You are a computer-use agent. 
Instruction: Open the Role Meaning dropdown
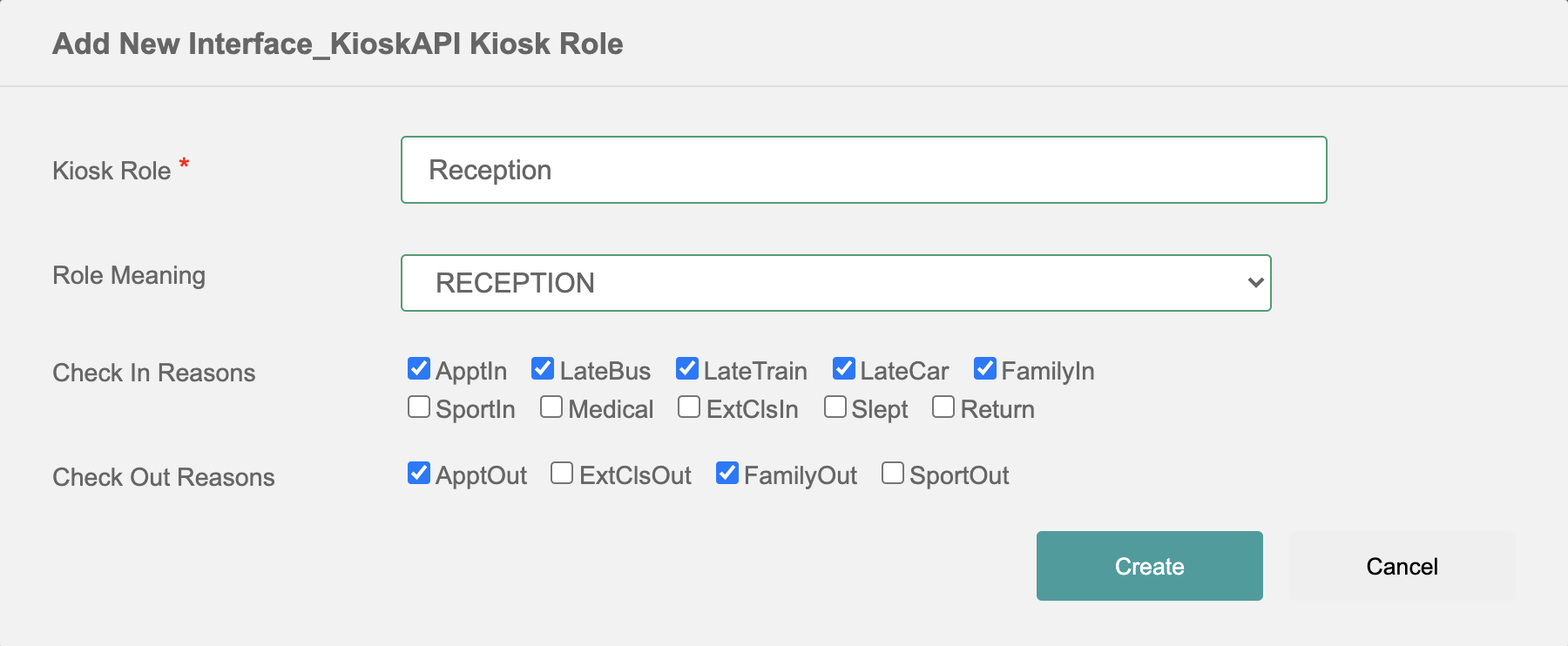click(835, 283)
